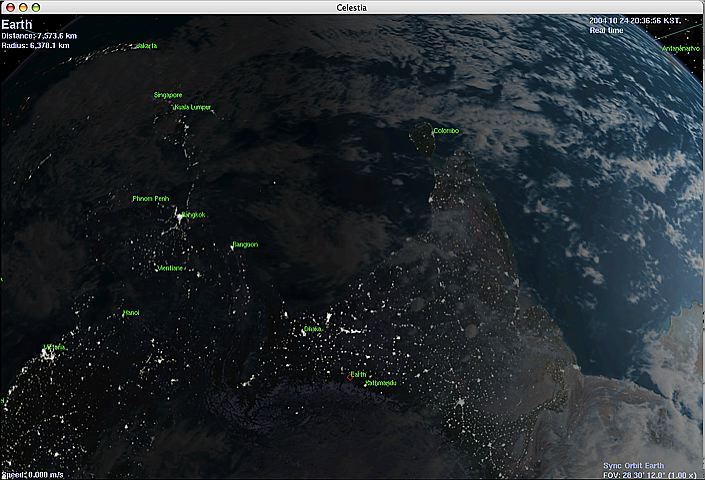Select the Kathmandu city label
705x480 pixels.
[381, 383]
